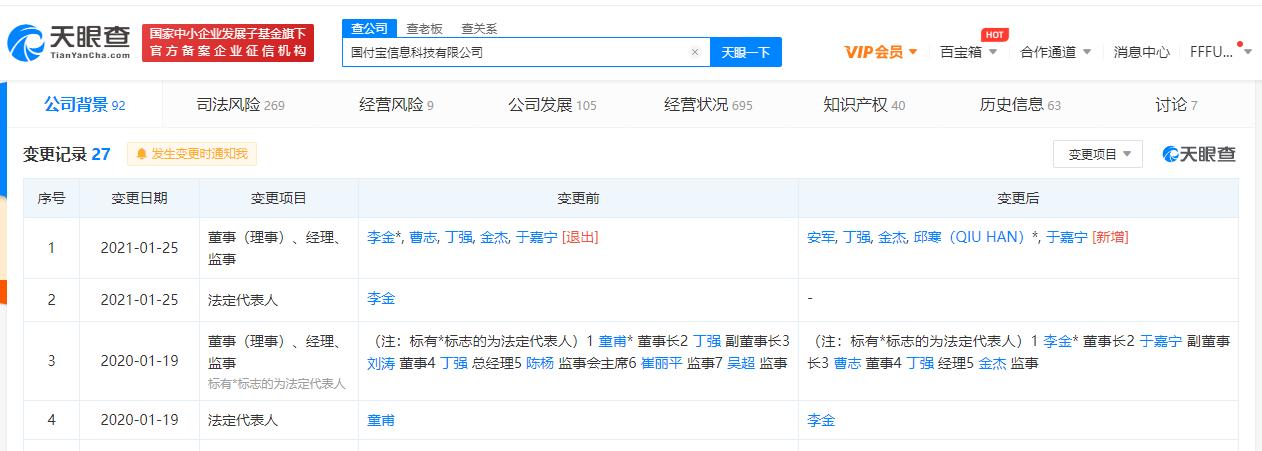This screenshot has height=451, width=1262.
Task: Click the HOT badge above 百宝箱
Action: pos(994,35)
